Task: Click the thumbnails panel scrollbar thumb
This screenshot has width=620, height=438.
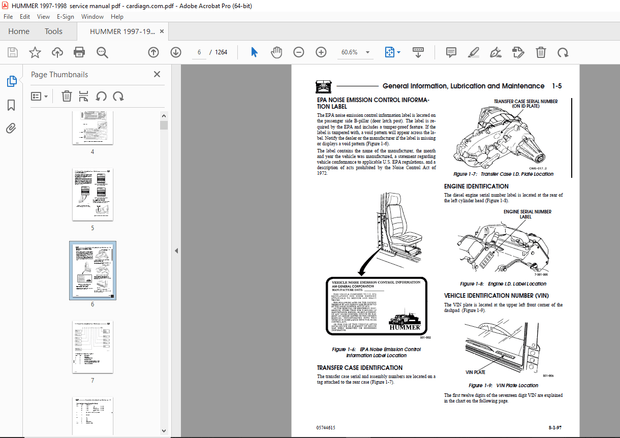Action: (164, 125)
